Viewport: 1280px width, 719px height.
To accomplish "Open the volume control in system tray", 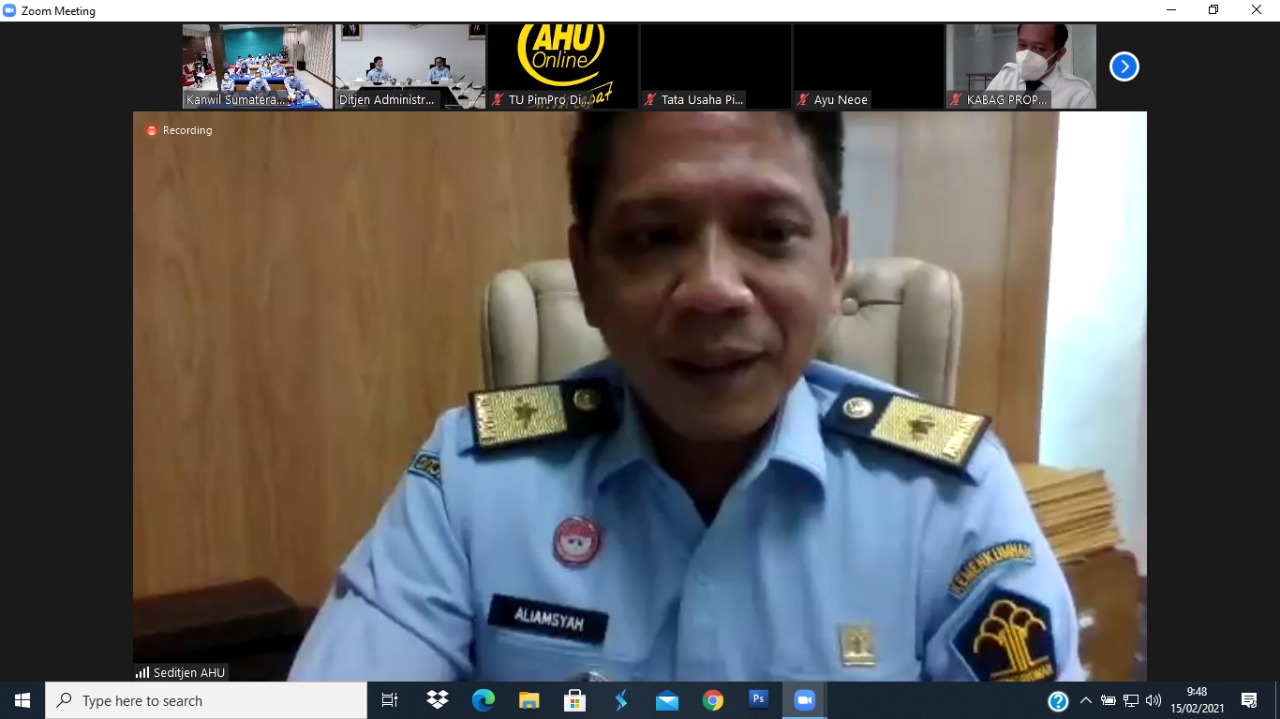I will [x=1153, y=701].
